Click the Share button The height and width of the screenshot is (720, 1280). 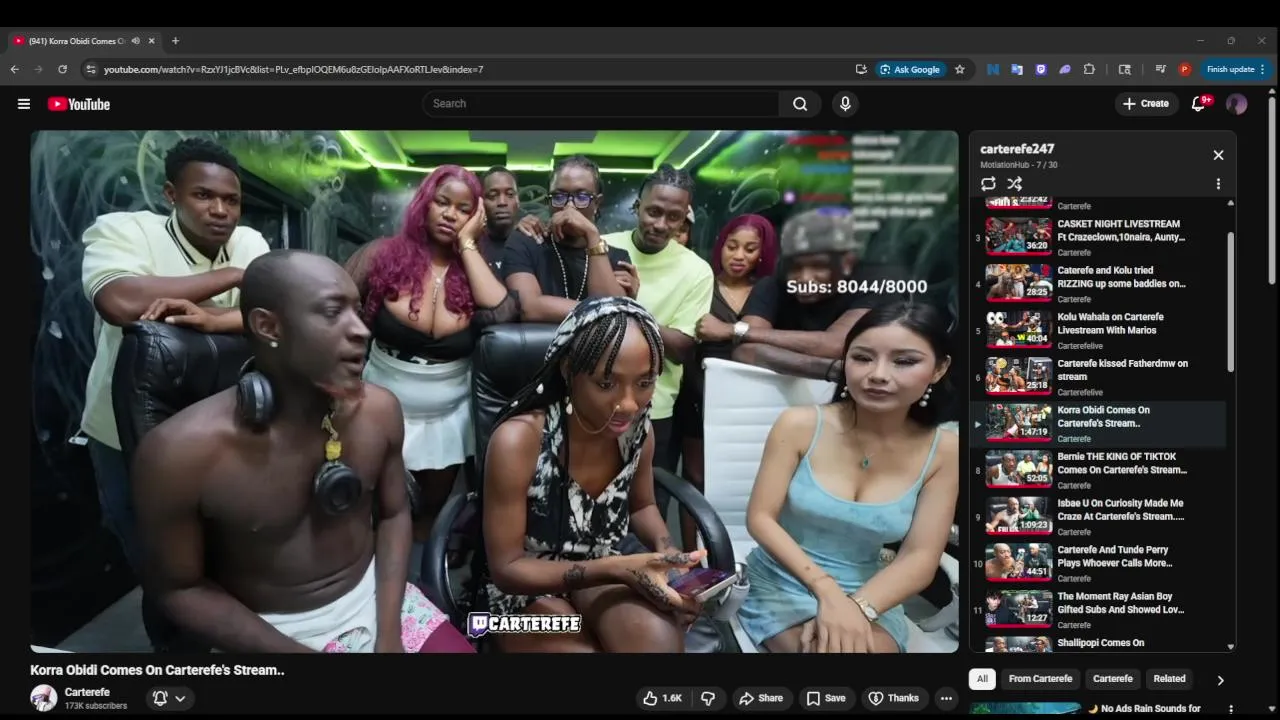click(761, 698)
